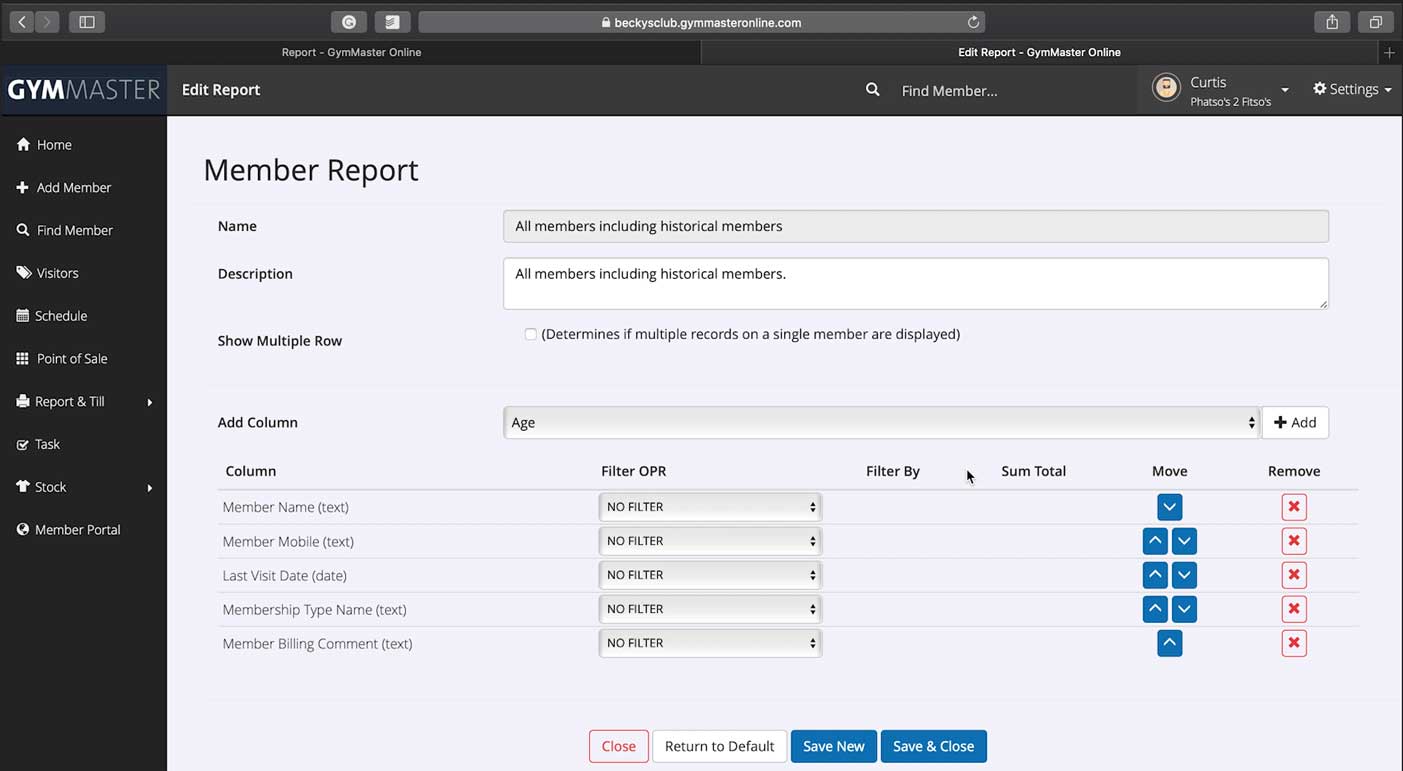
Task: Go to Schedule in sidebar
Action: [x=61, y=315]
